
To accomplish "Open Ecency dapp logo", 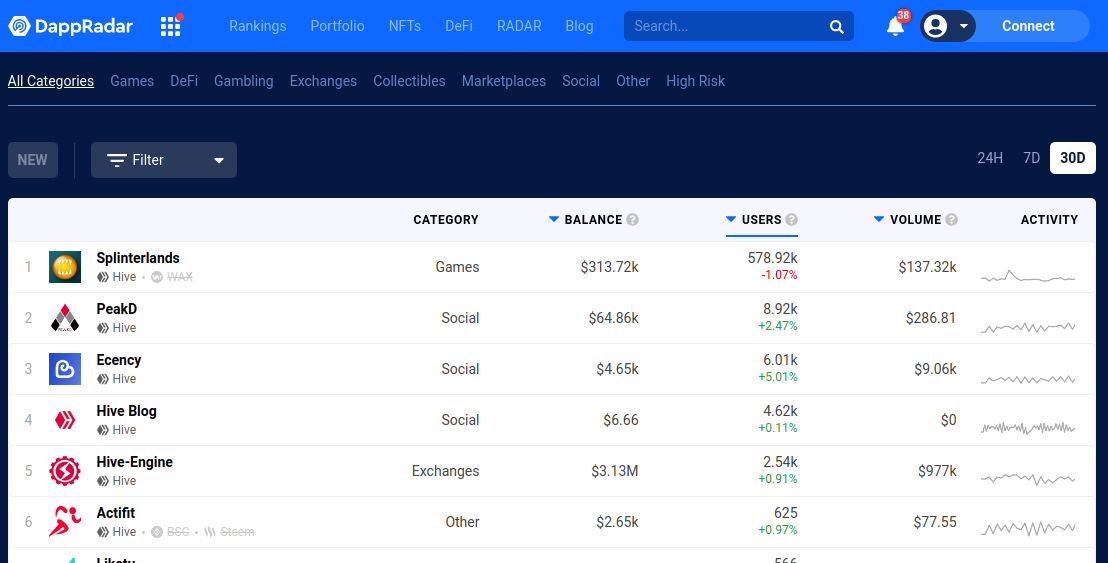I will click(x=65, y=369).
